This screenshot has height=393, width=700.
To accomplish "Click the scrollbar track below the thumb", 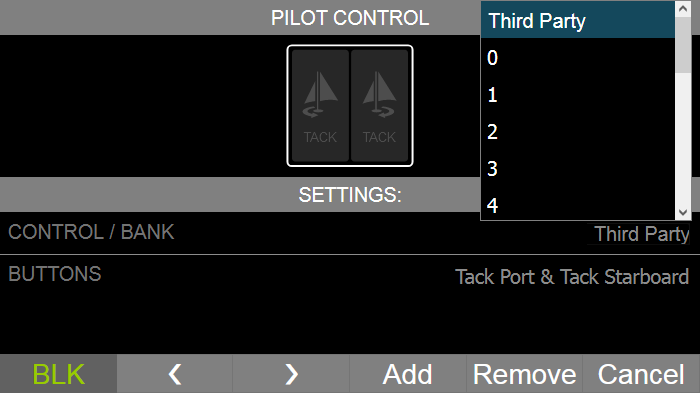I will tap(683, 138).
